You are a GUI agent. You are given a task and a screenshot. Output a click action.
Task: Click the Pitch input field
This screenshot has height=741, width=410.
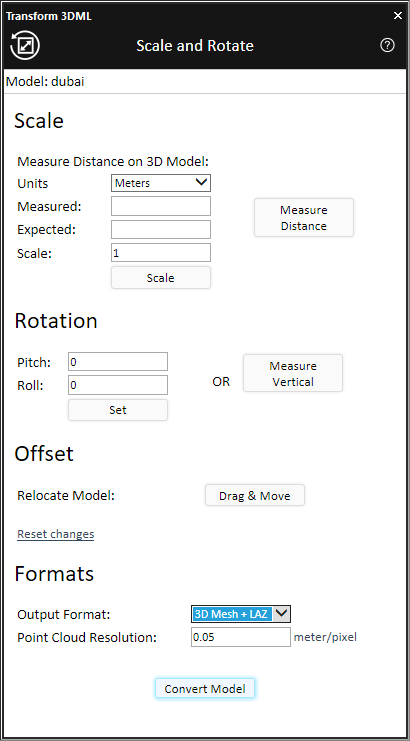point(118,362)
